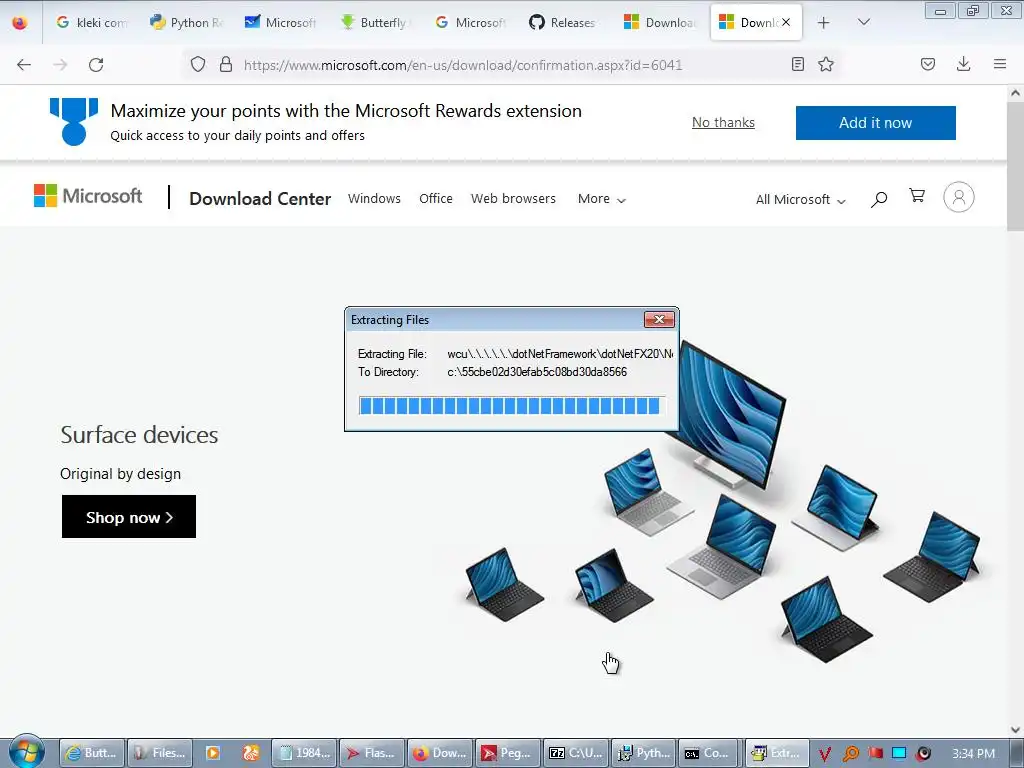1024x768 pixels.
Task: Switch to the Pyth... installer taskbar item
Action: point(645,753)
